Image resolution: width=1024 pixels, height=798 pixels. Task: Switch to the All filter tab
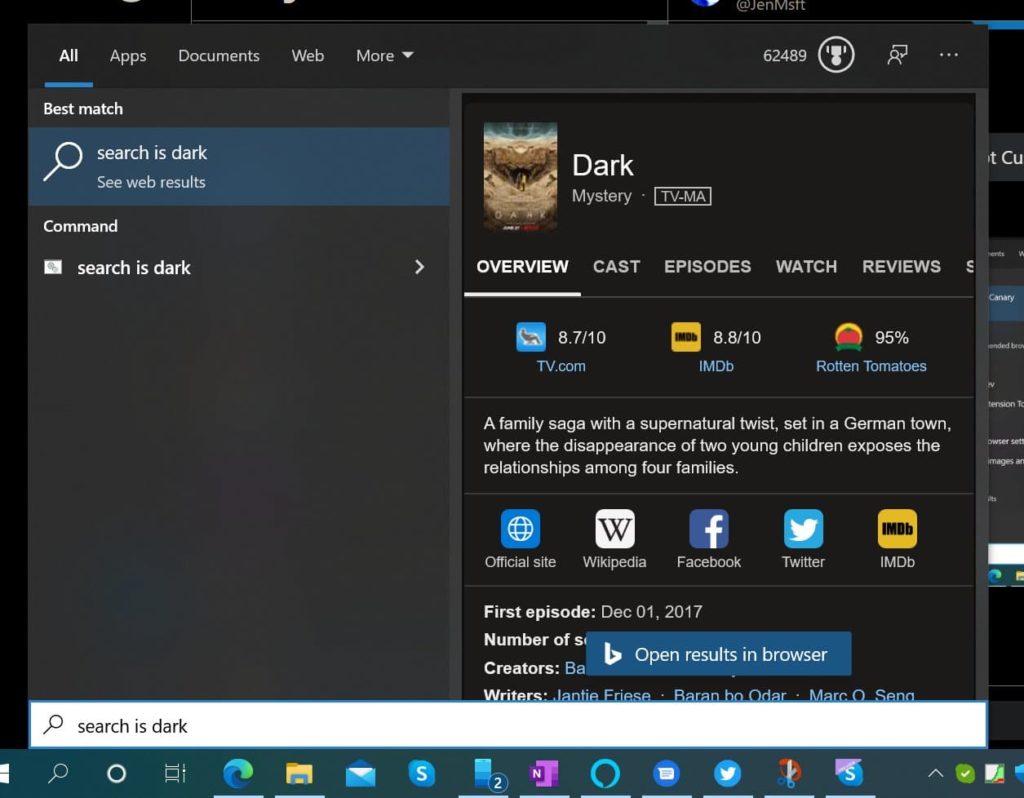pos(69,56)
